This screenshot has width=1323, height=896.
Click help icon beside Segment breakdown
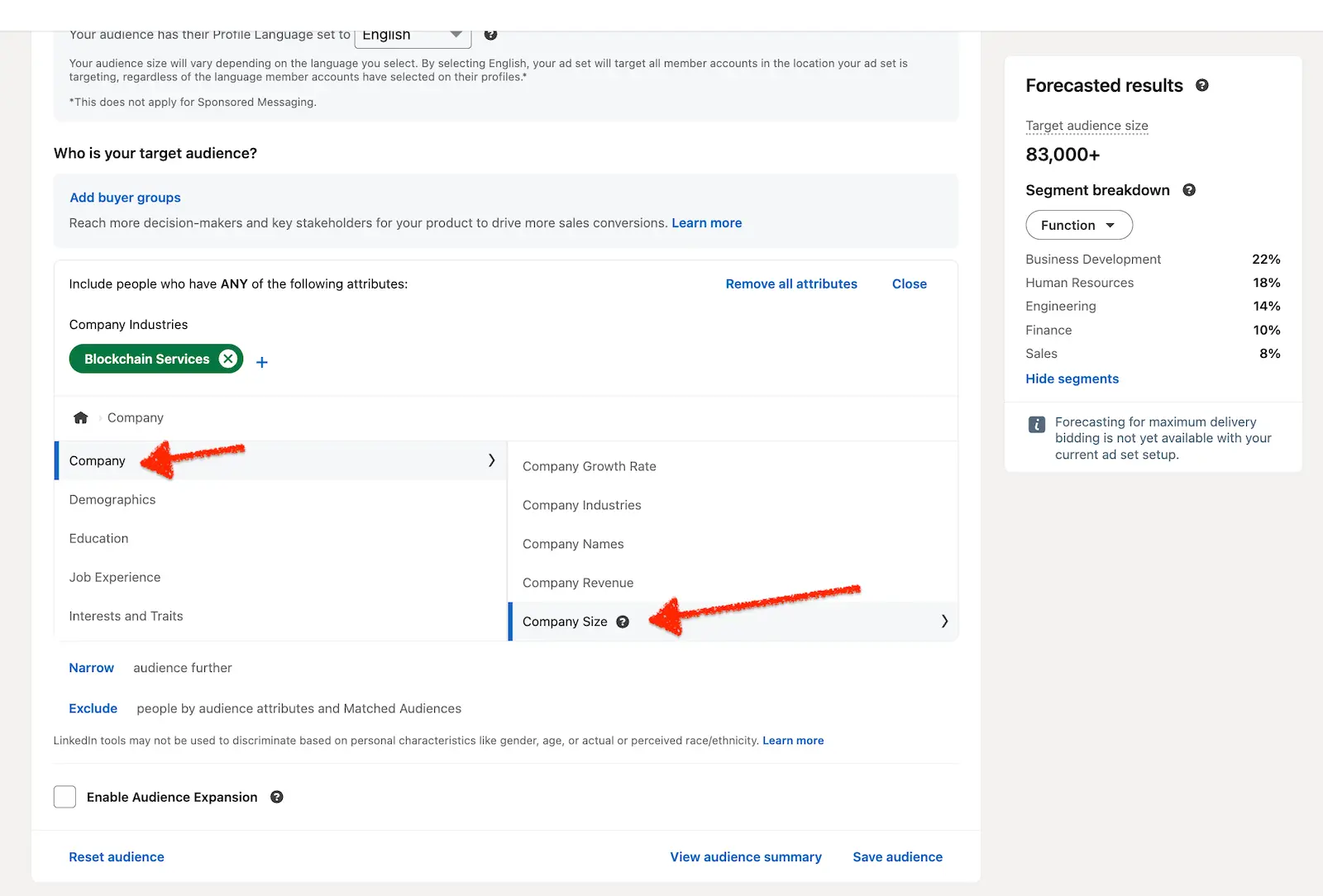pyautogui.click(x=1189, y=190)
